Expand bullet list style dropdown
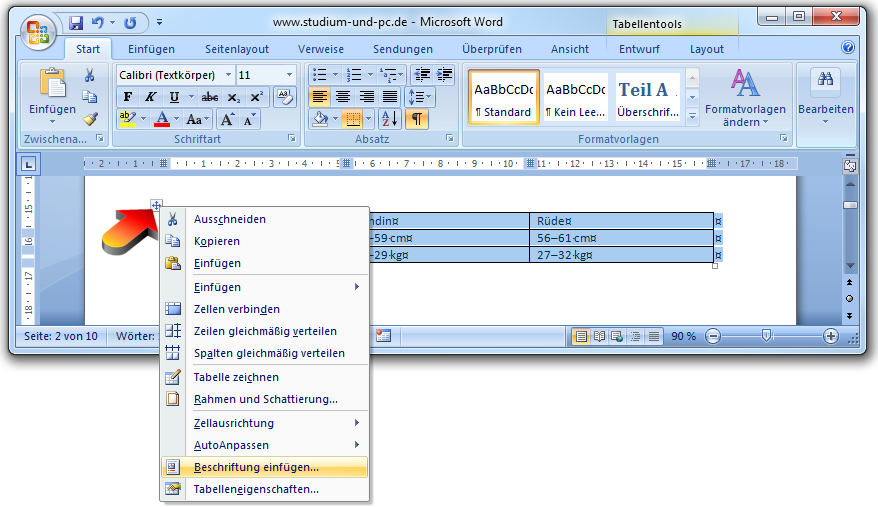This screenshot has height=507, width=878. click(x=335, y=75)
